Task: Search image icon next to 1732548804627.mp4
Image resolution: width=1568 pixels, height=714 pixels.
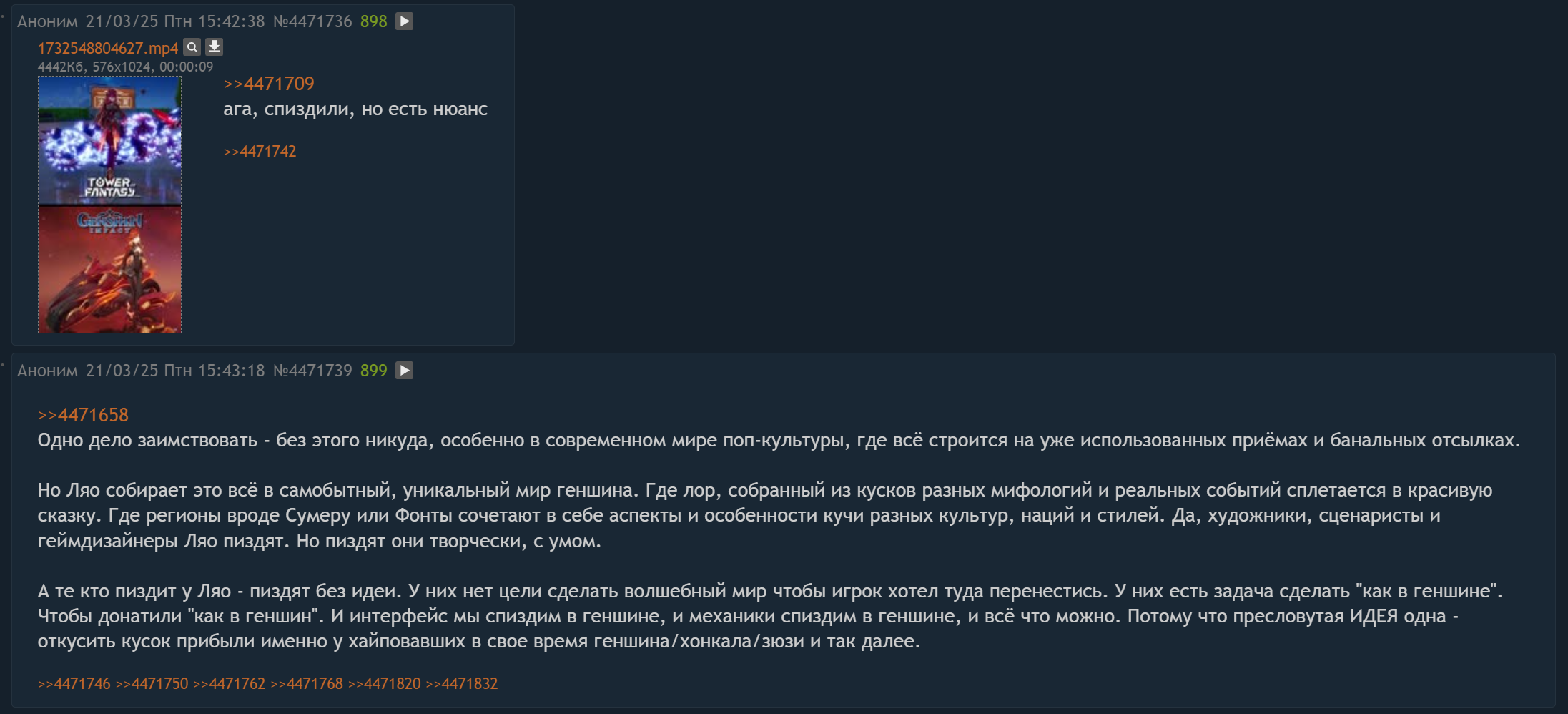Action: coord(192,47)
